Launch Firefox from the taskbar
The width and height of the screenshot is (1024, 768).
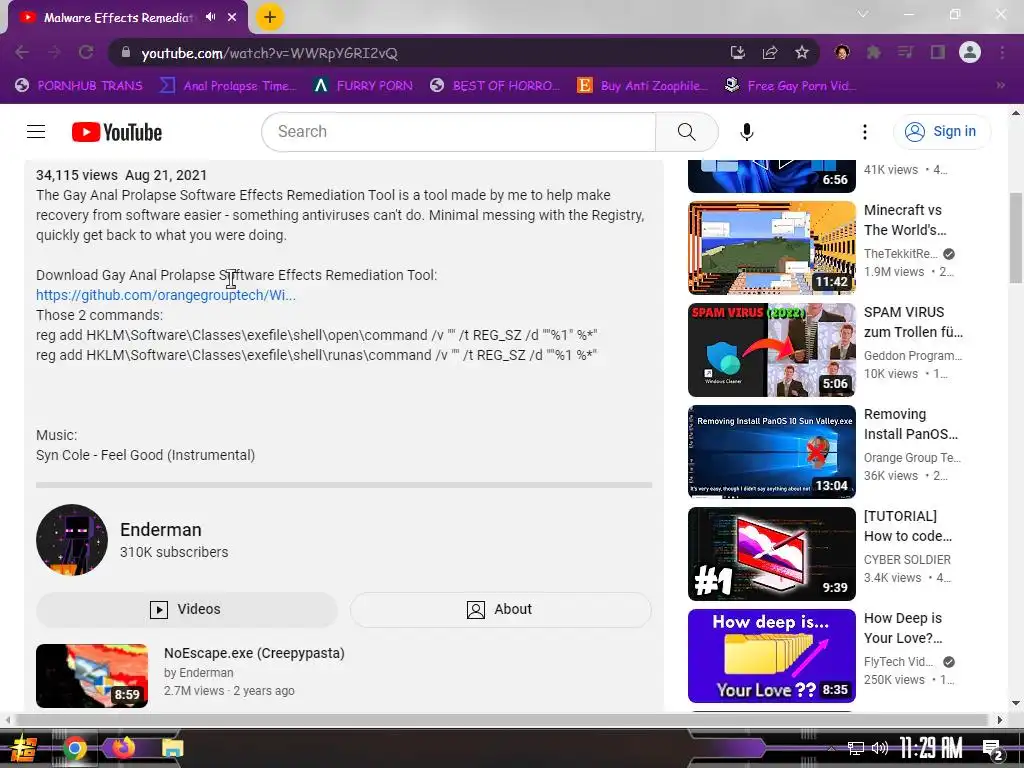tap(123, 747)
